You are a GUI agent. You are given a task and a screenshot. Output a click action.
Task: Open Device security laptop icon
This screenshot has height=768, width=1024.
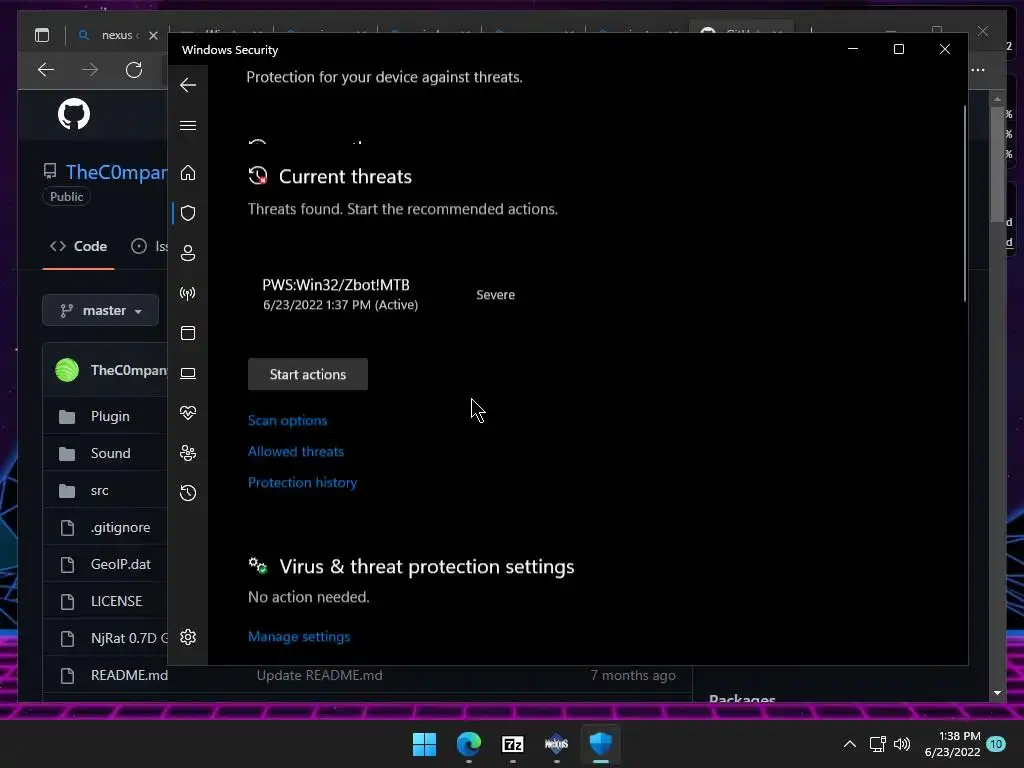188,374
